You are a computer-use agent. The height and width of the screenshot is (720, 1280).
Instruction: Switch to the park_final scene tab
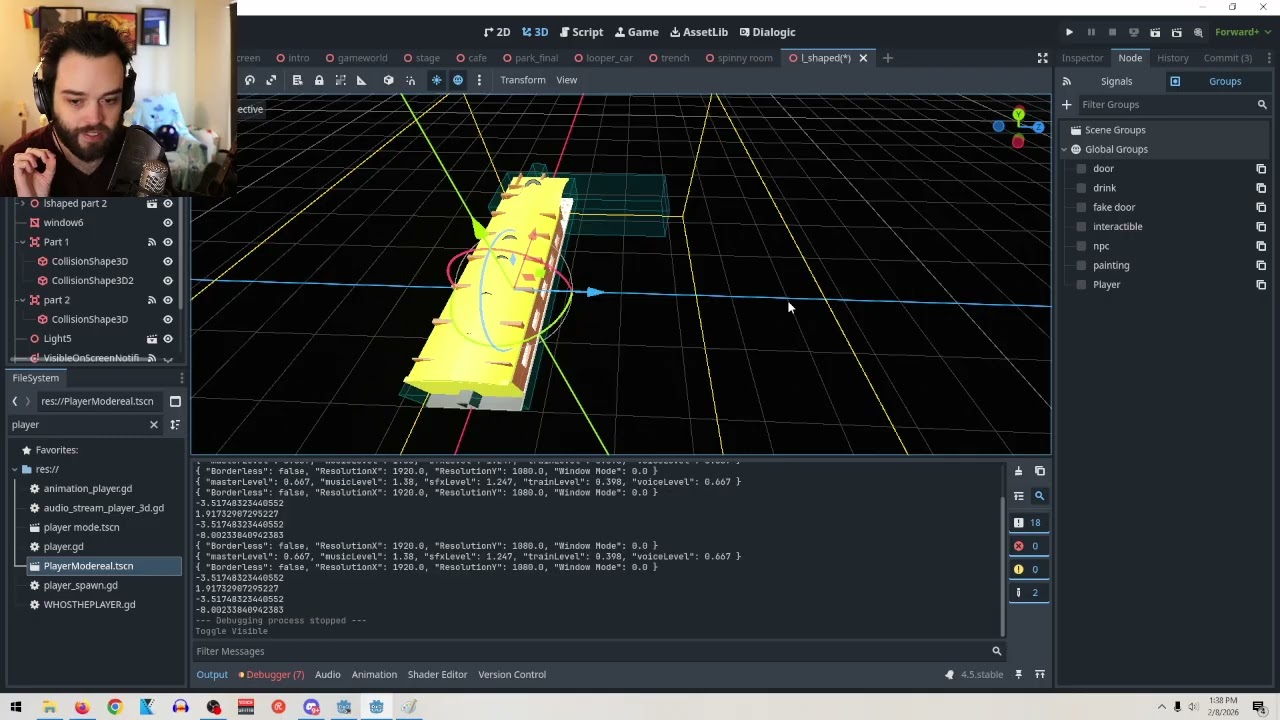click(530, 58)
